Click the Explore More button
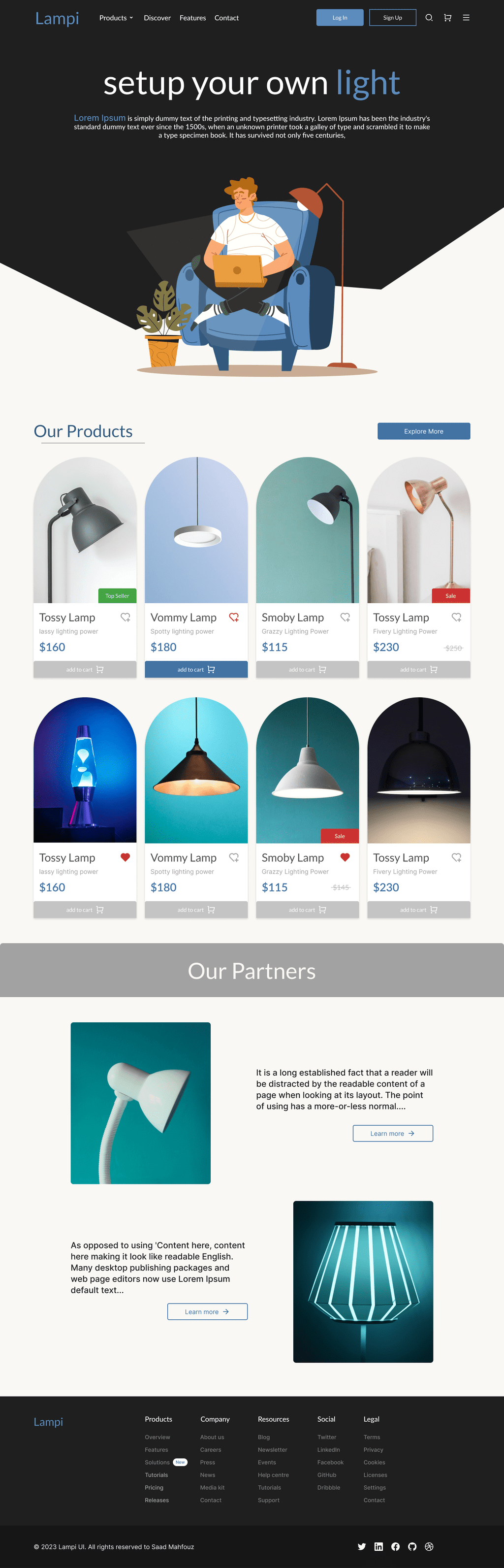The width and height of the screenshot is (504, 1568). pos(424,431)
